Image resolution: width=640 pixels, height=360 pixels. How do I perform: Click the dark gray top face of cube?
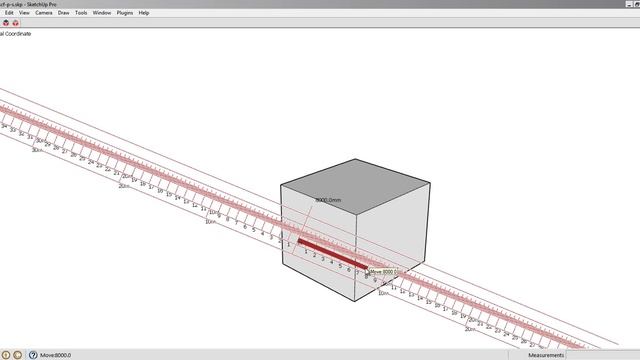pyautogui.click(x=356, y=186)
